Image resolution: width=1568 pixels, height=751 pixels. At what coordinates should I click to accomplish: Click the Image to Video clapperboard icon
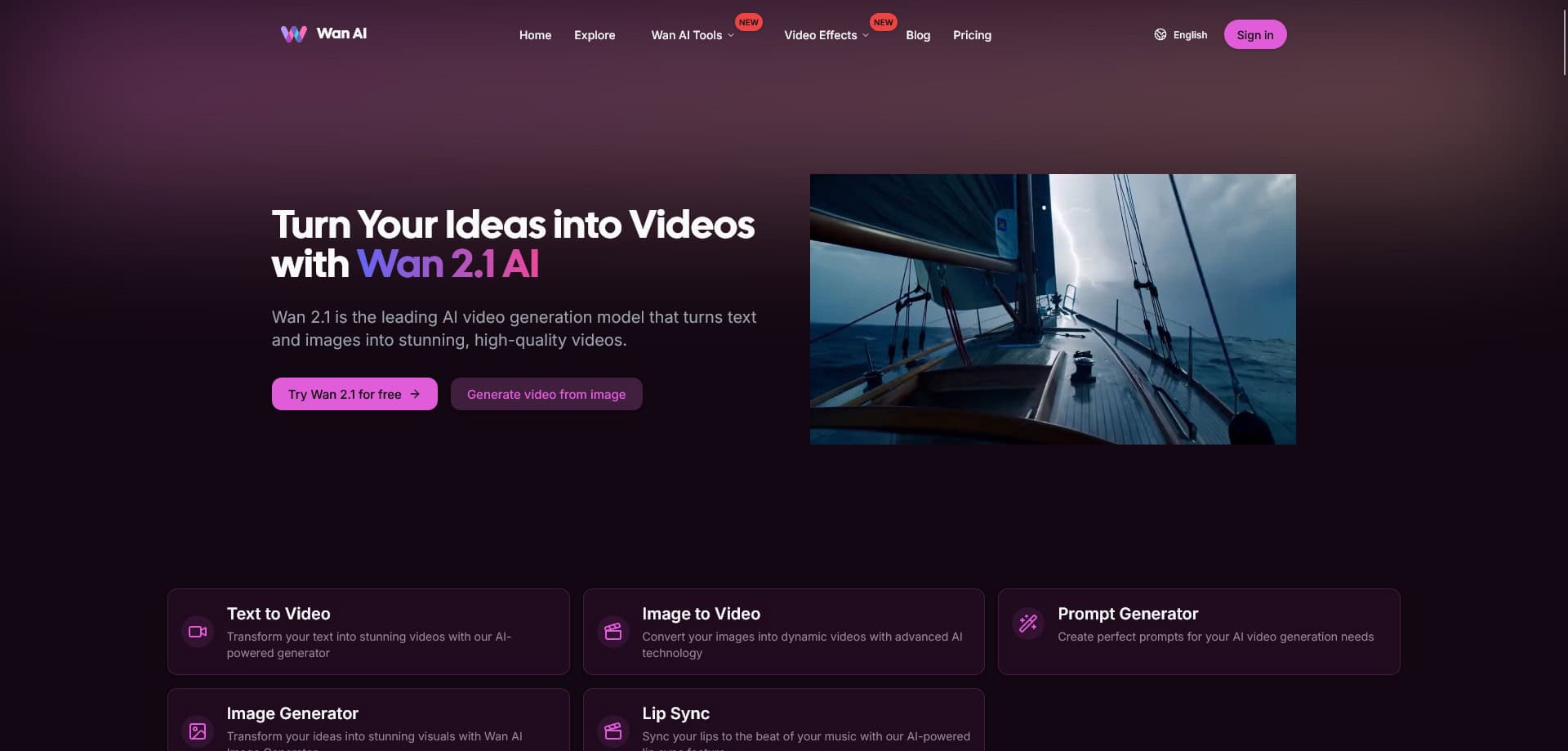pos(612,632)
